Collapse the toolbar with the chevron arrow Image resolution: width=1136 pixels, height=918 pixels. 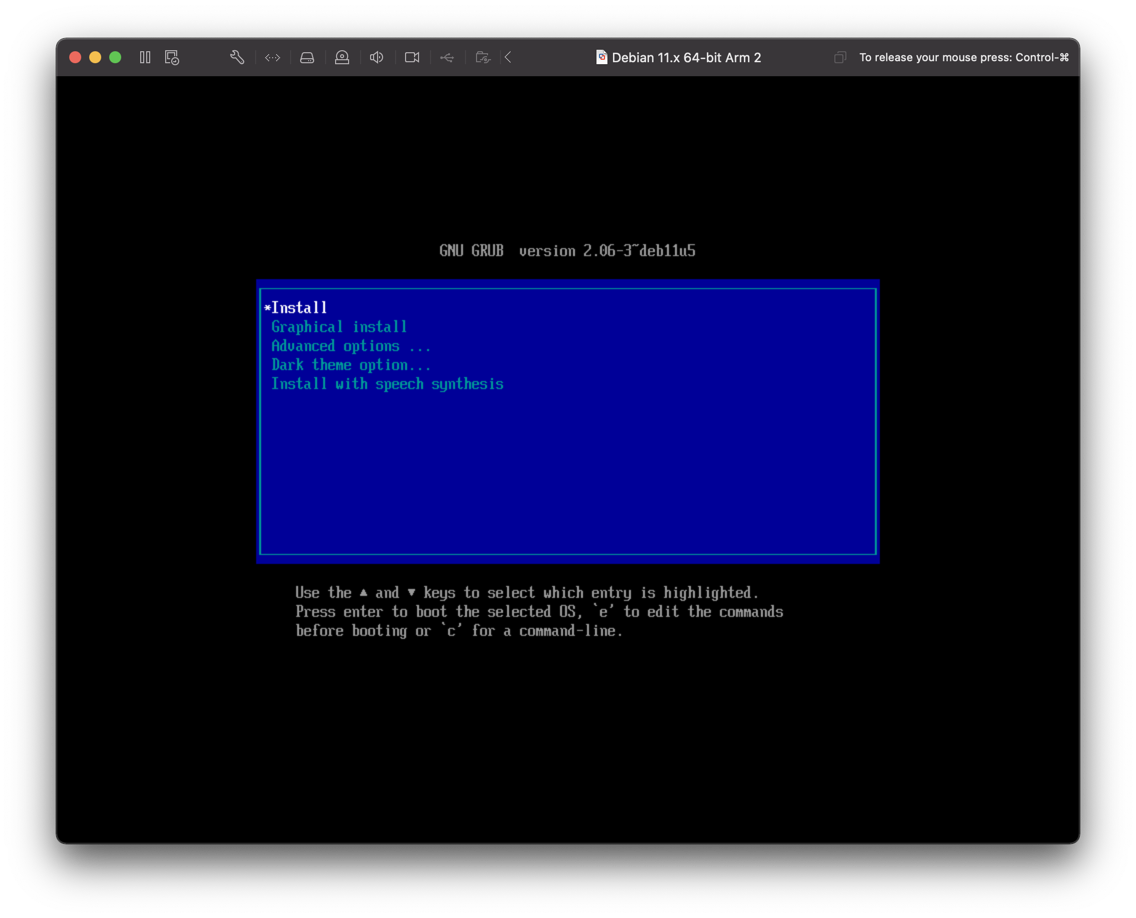(x=508, y=57)
